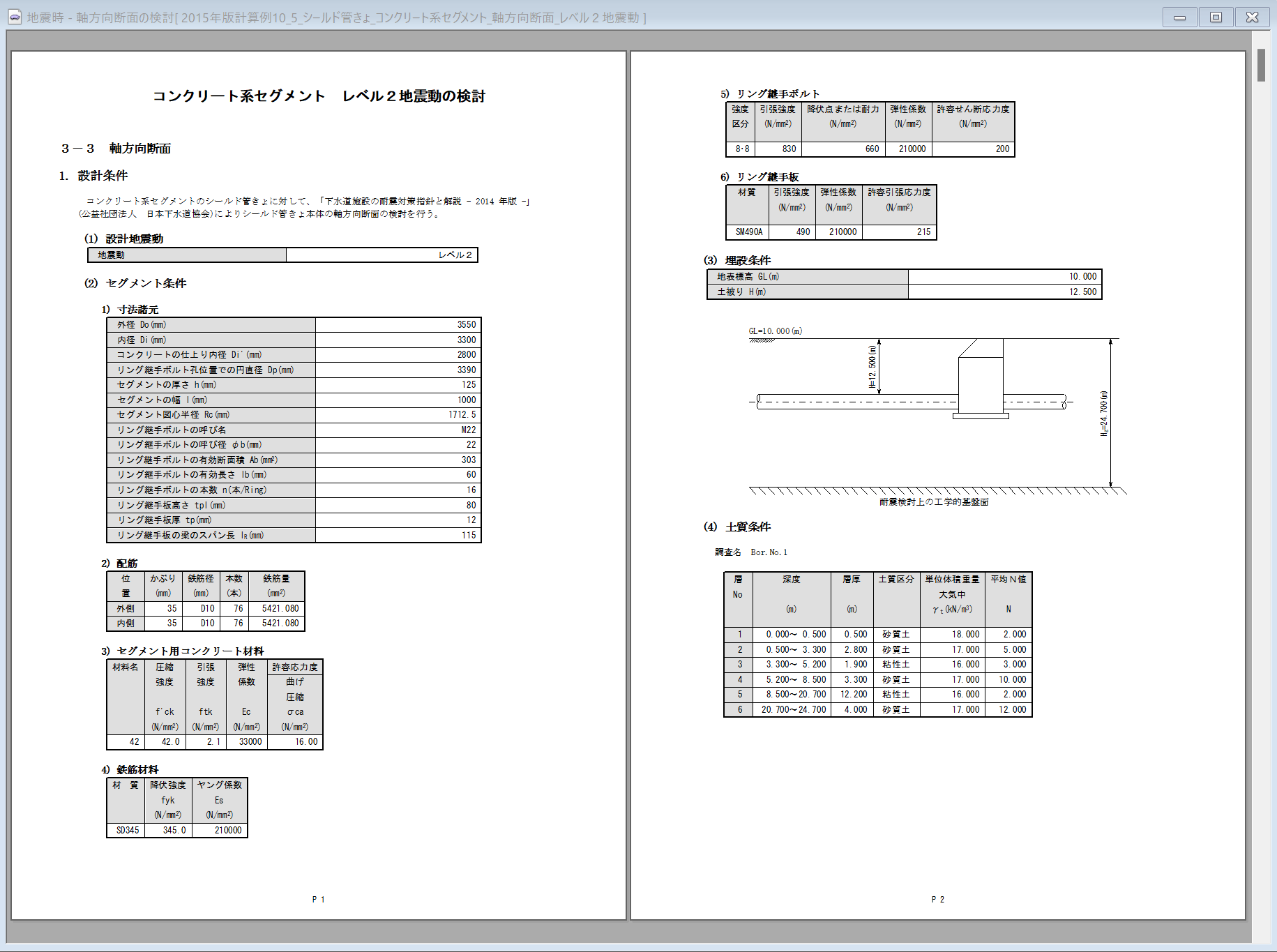Click the P 1 page number footer
Viewport: 1277px width, 952px height.
tap(318, 900)
